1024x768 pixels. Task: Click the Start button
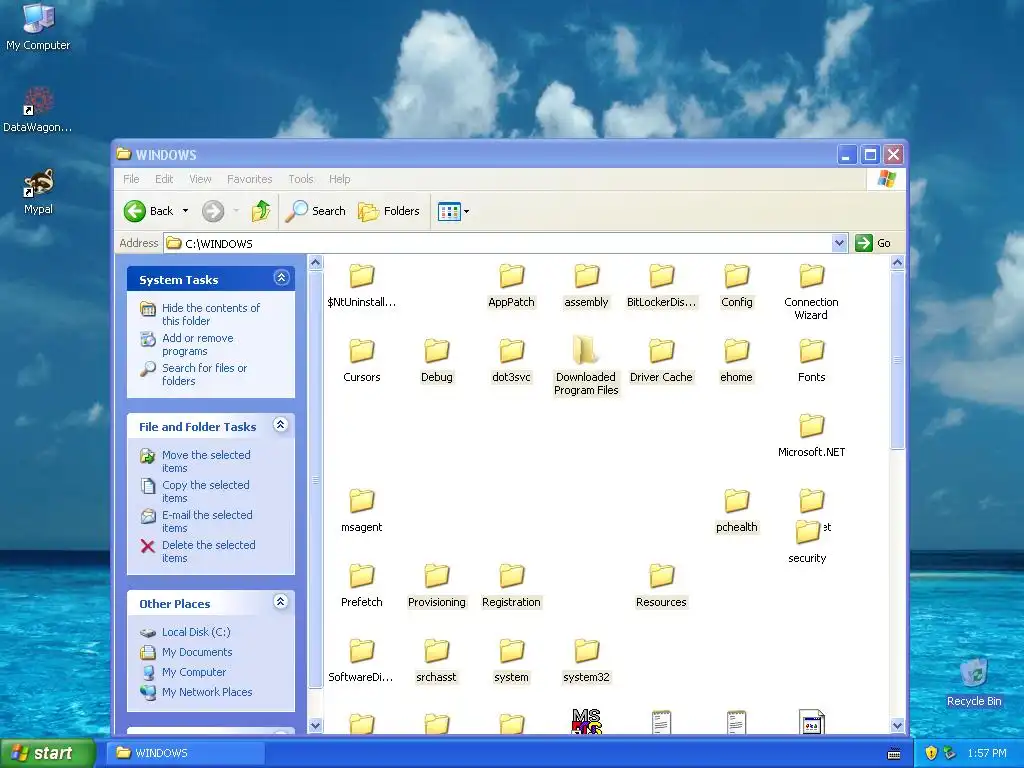tap(47, 753)
